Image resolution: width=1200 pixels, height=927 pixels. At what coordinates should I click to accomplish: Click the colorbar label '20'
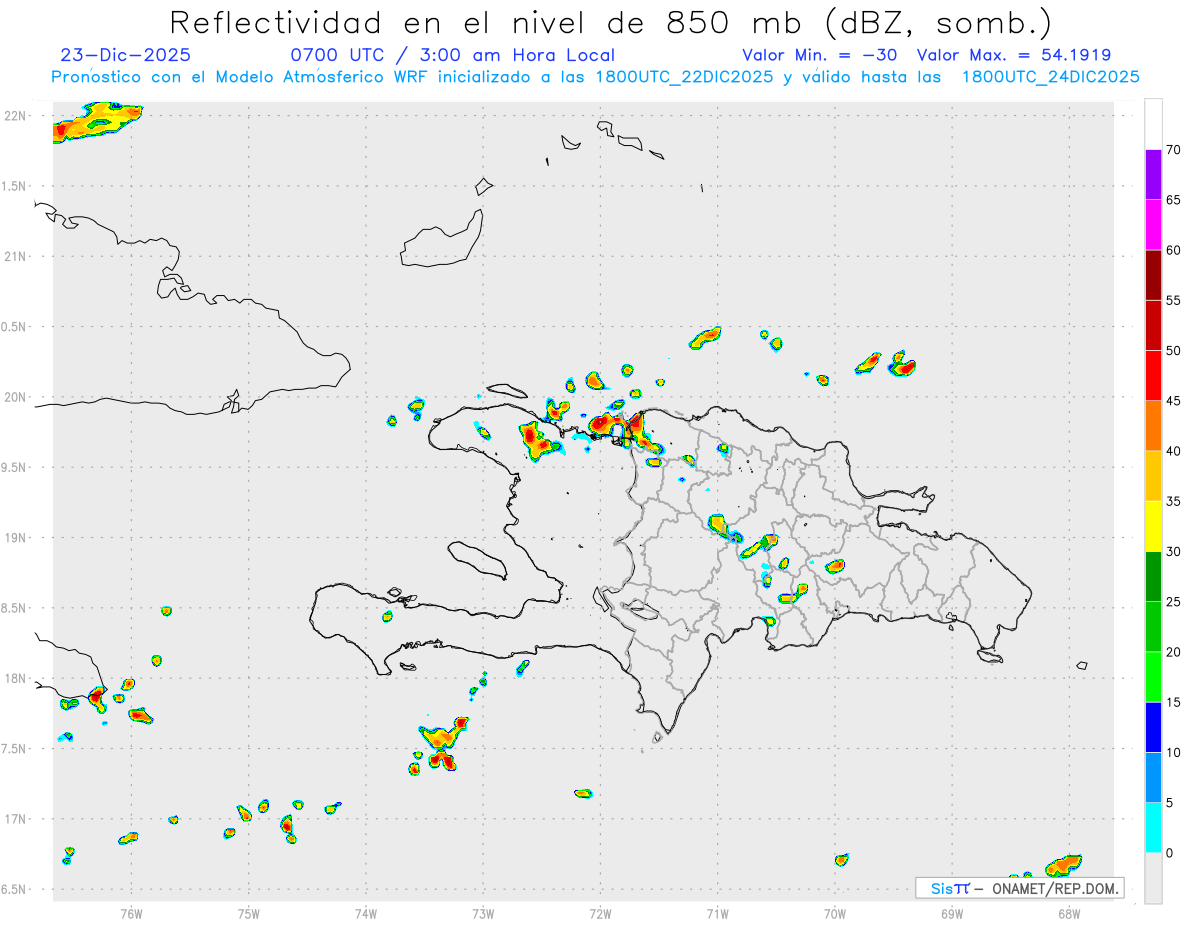(x=1173, y=652)
